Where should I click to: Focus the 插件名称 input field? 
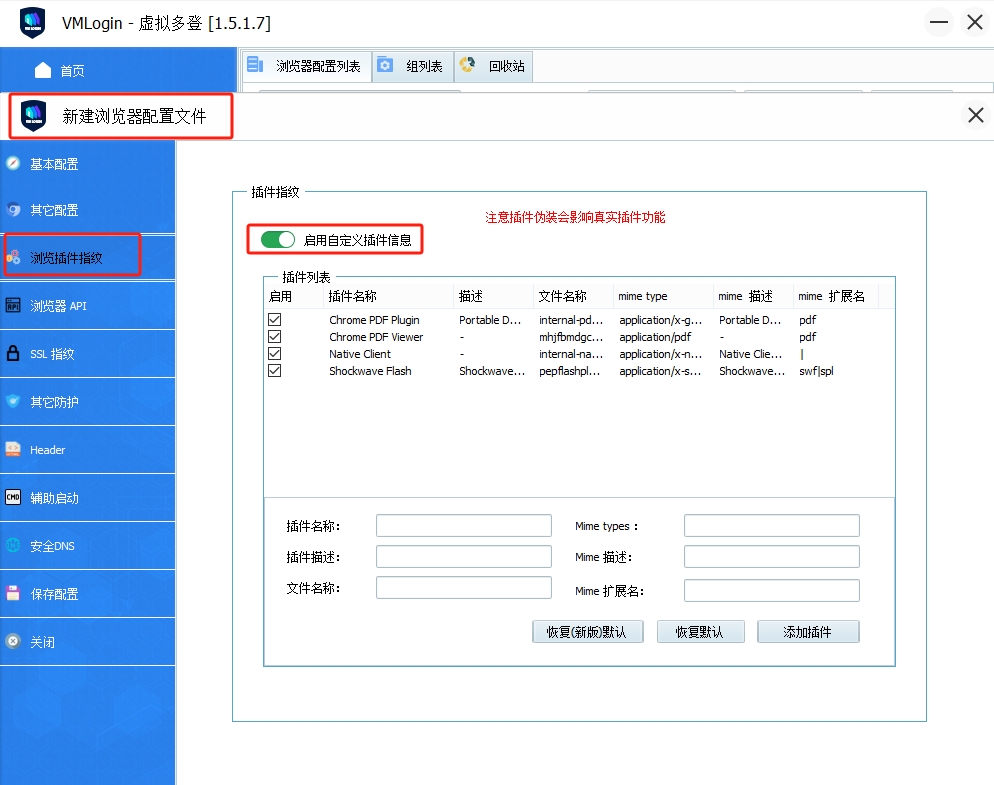coord(463,526)
